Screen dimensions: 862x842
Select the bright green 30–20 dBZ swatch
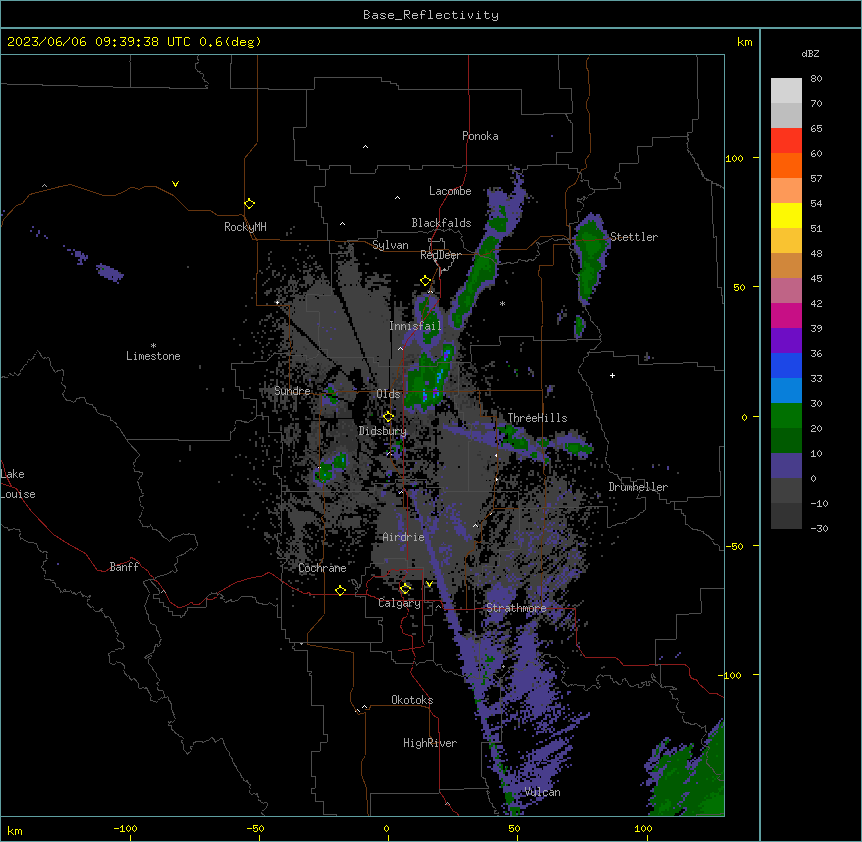(x=786, y=416)
